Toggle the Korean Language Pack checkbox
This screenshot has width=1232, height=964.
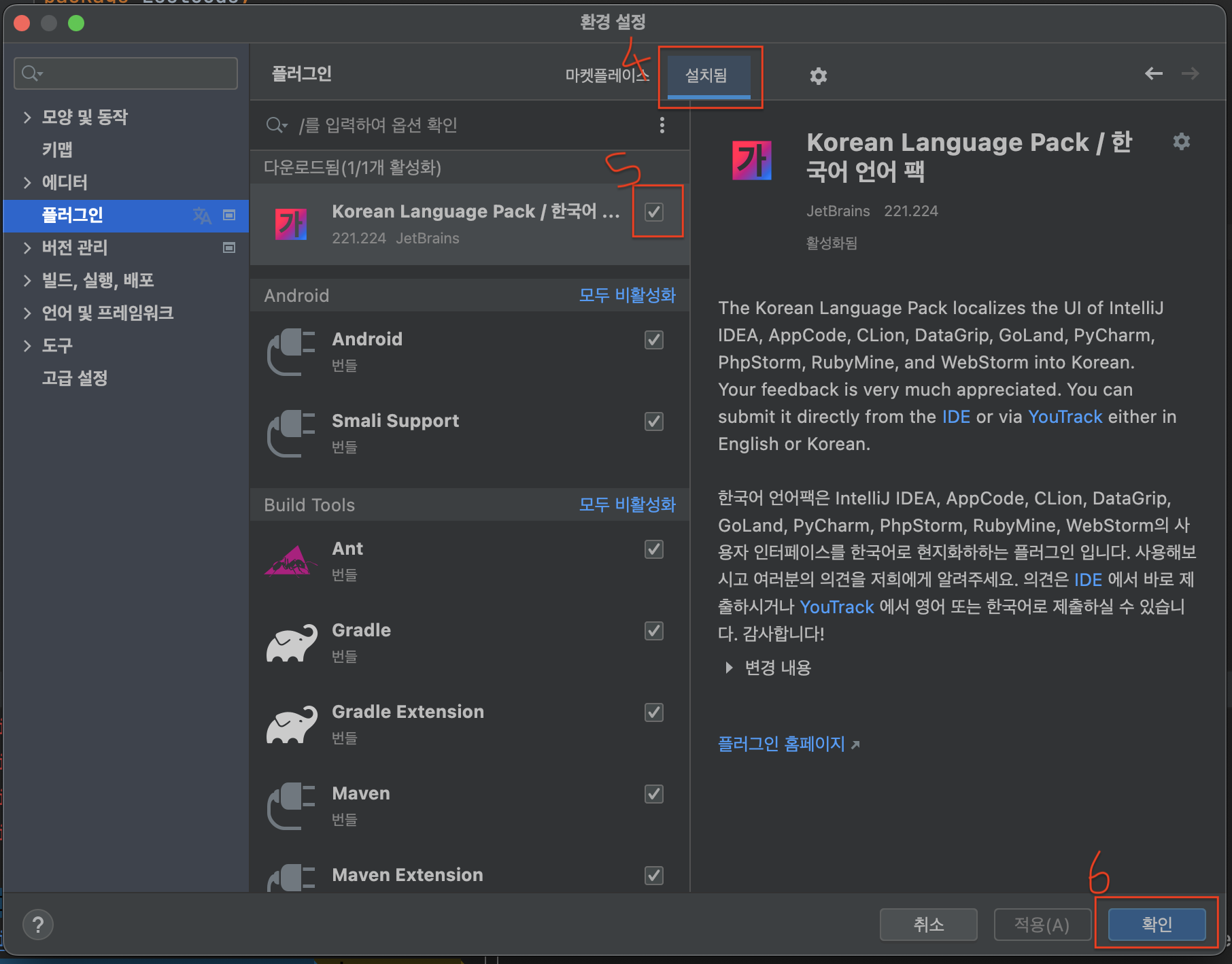654,211
